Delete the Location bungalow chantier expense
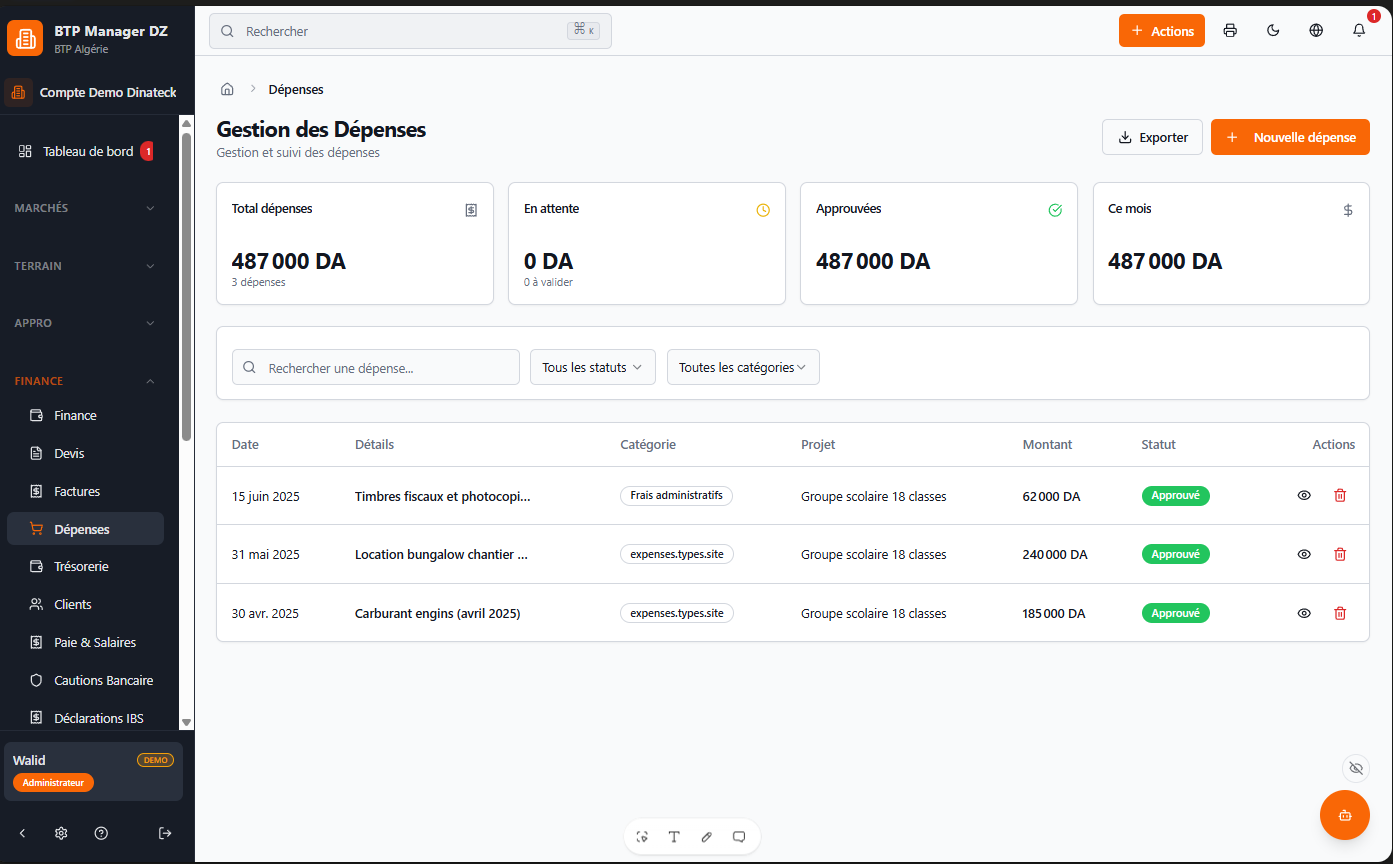Viewport: 1393px width, 864px height. point(1340,554)
